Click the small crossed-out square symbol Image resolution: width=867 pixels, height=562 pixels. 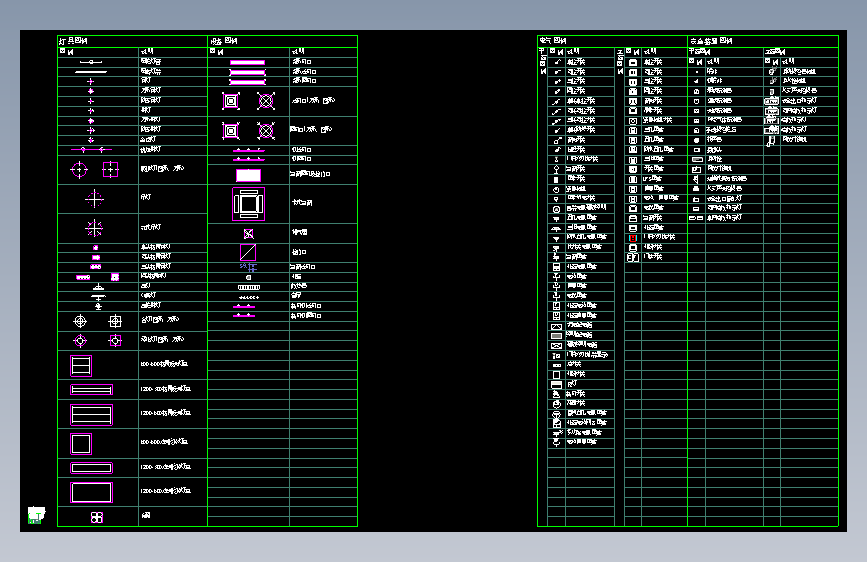(x=248, y=234)
